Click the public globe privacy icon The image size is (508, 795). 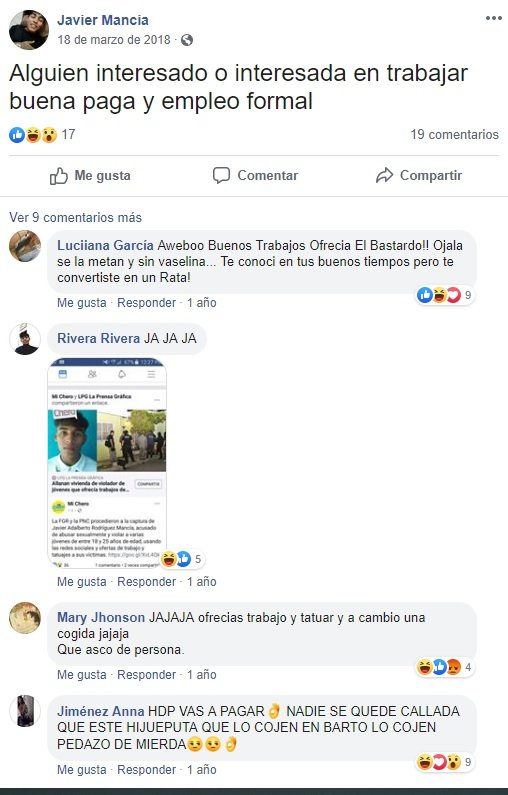coord(187,40)
